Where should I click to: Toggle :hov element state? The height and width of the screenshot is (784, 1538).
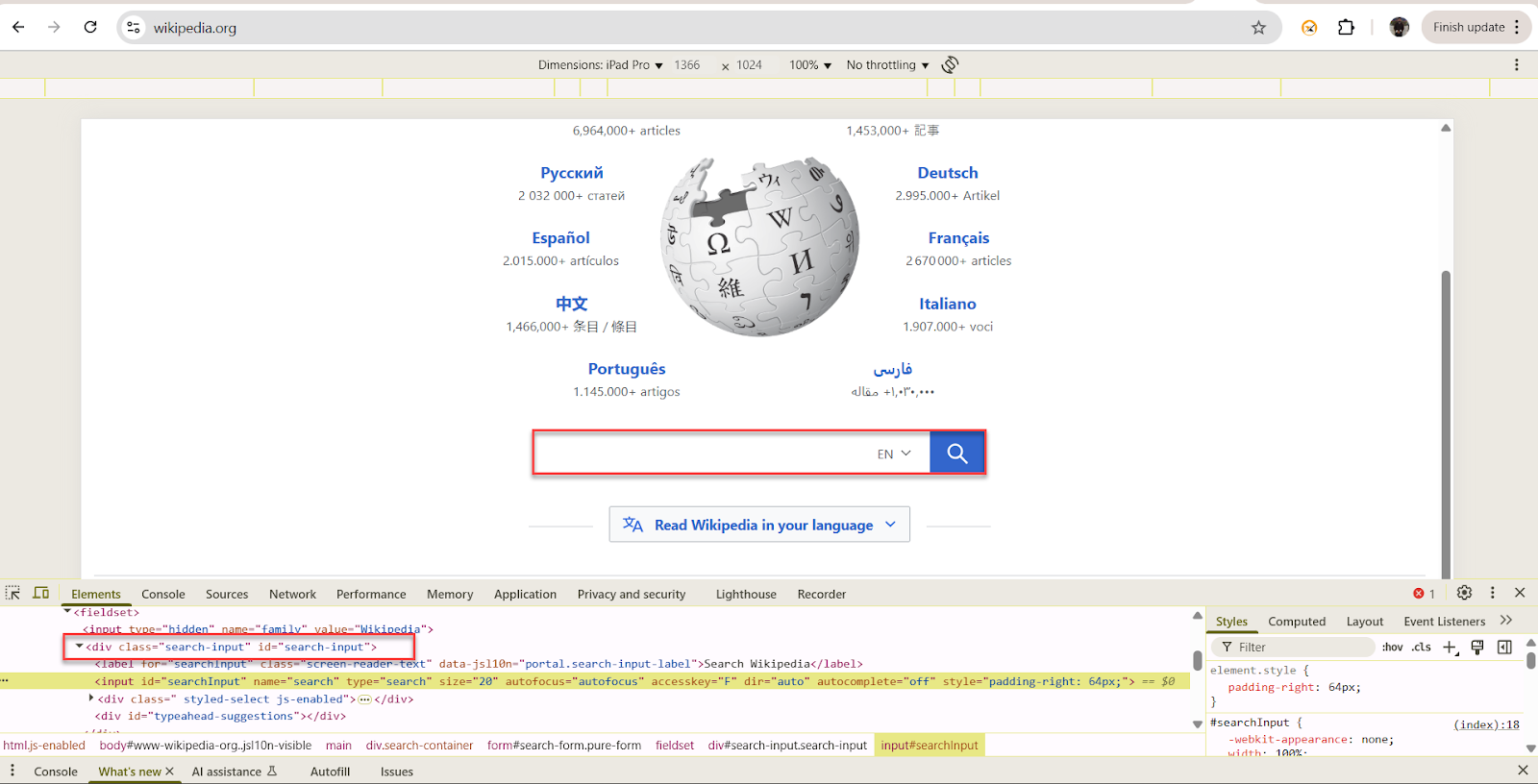click(1392, 648)
